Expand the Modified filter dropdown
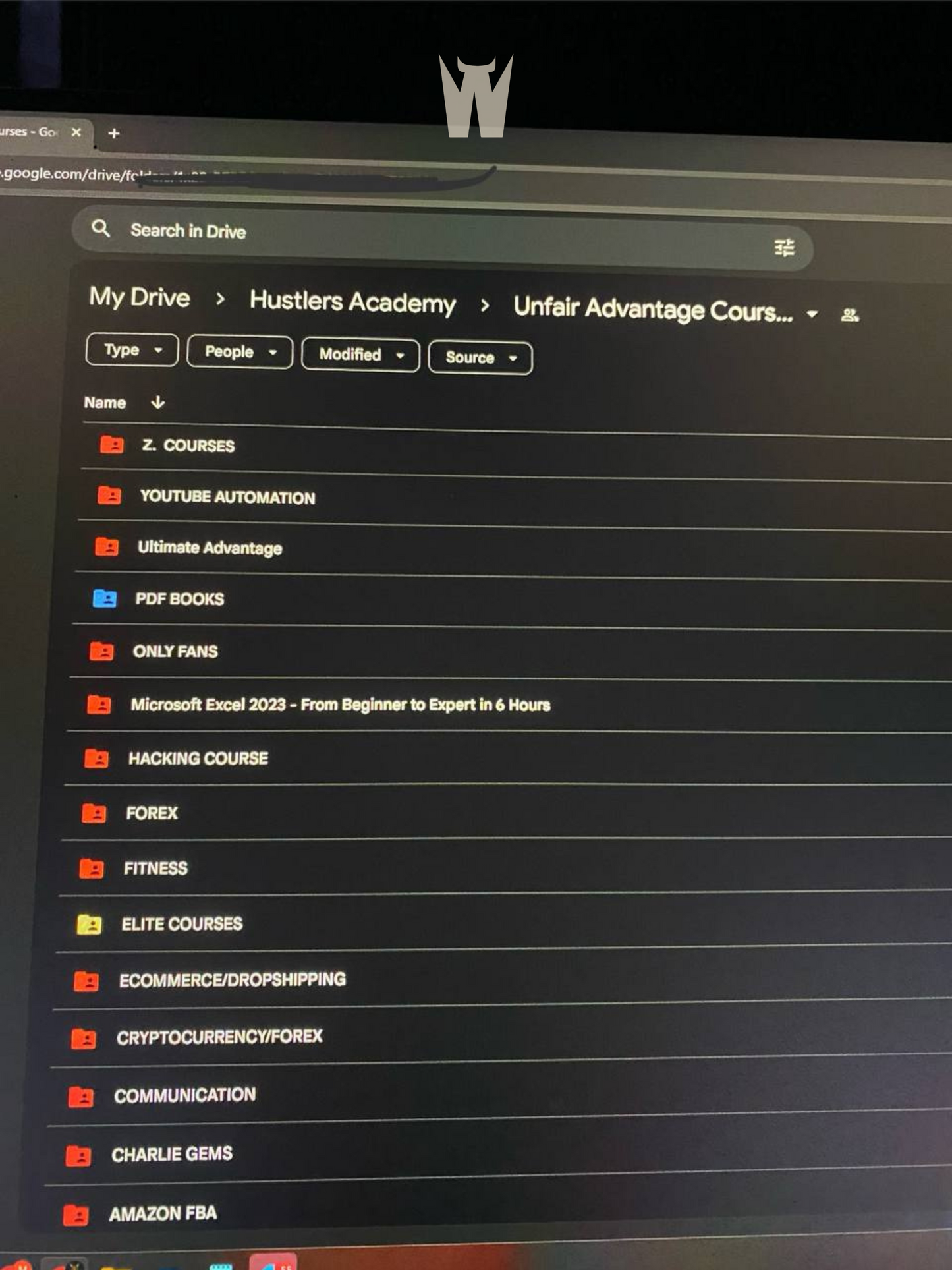952x1270 pixels. [x=360, y=355]
